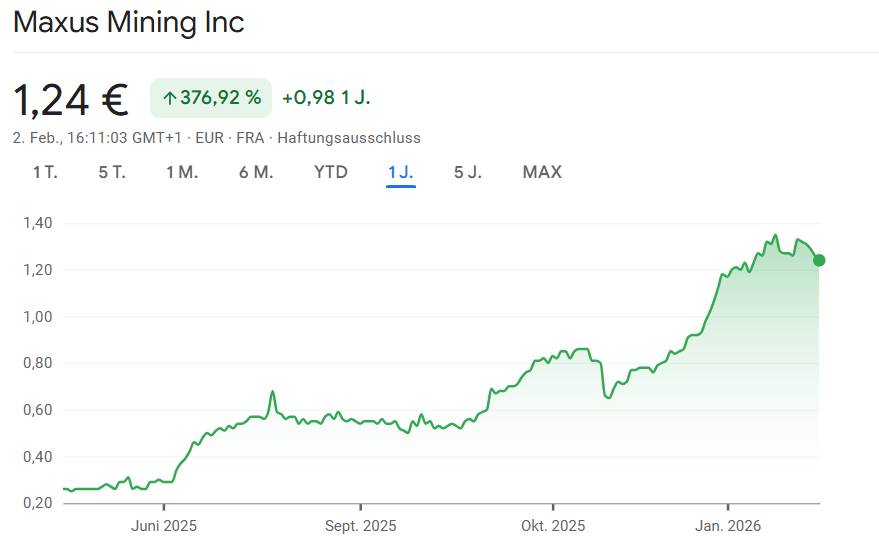The width and height of the screenshot is (879, 543).
Task: Click the green up-arrow icon in percentage badge
Action: [x=169, y=98]
